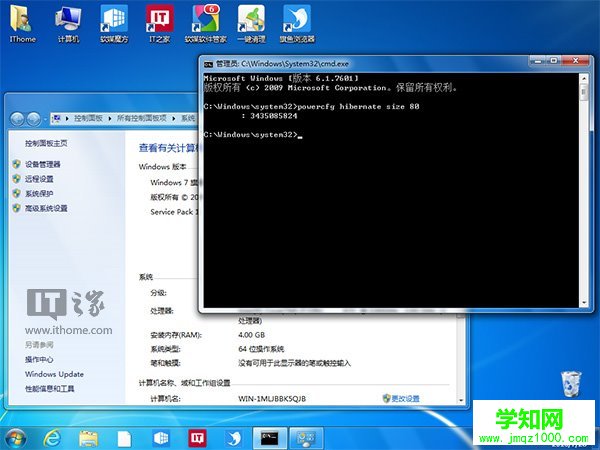Click the cmd vertical scrollbar thumb
The image size is (600, 450).
pyautogui.click(x=584, y=93)
